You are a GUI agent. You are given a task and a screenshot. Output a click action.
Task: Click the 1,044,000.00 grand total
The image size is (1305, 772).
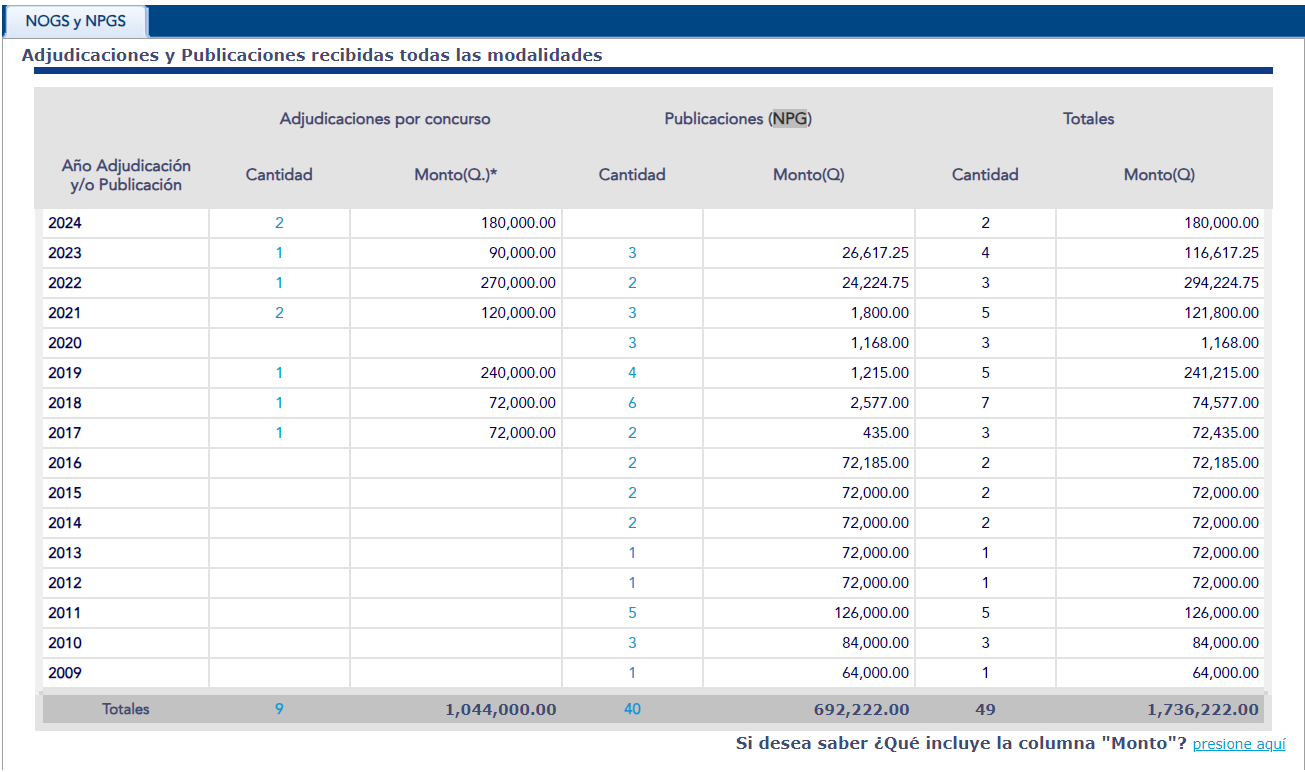pos(501,709)
